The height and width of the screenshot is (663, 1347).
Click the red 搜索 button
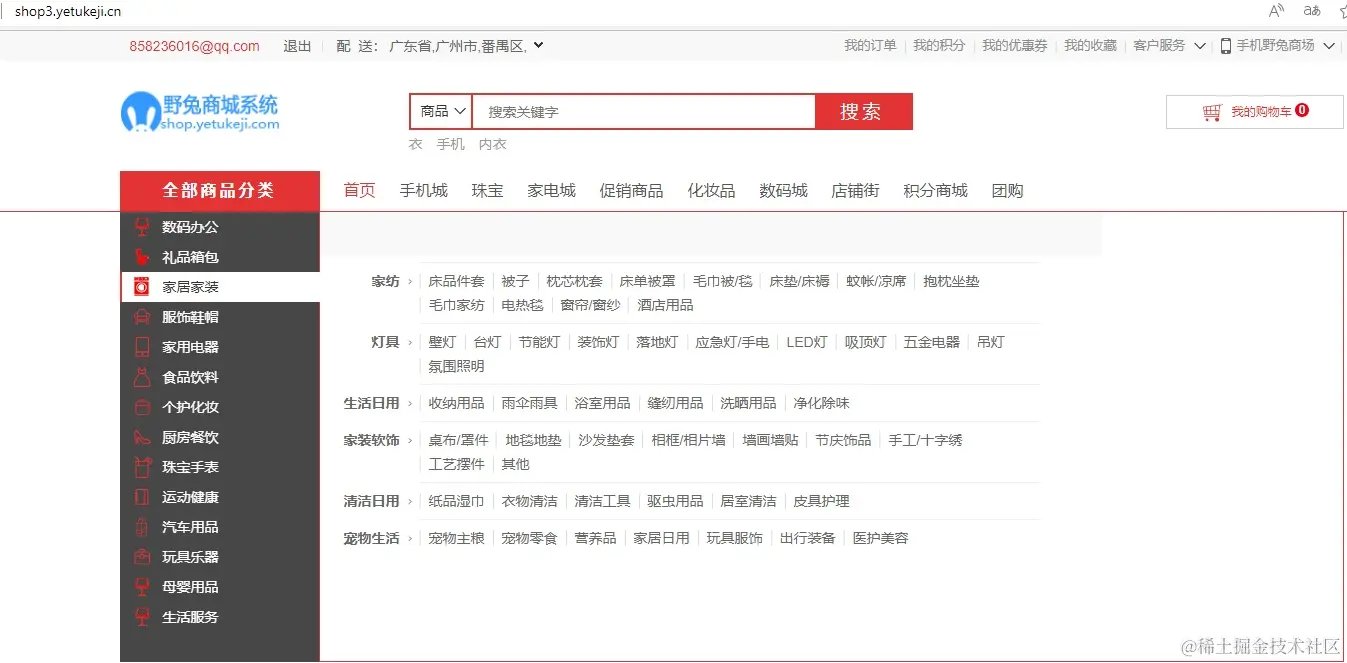click(863, 112)
